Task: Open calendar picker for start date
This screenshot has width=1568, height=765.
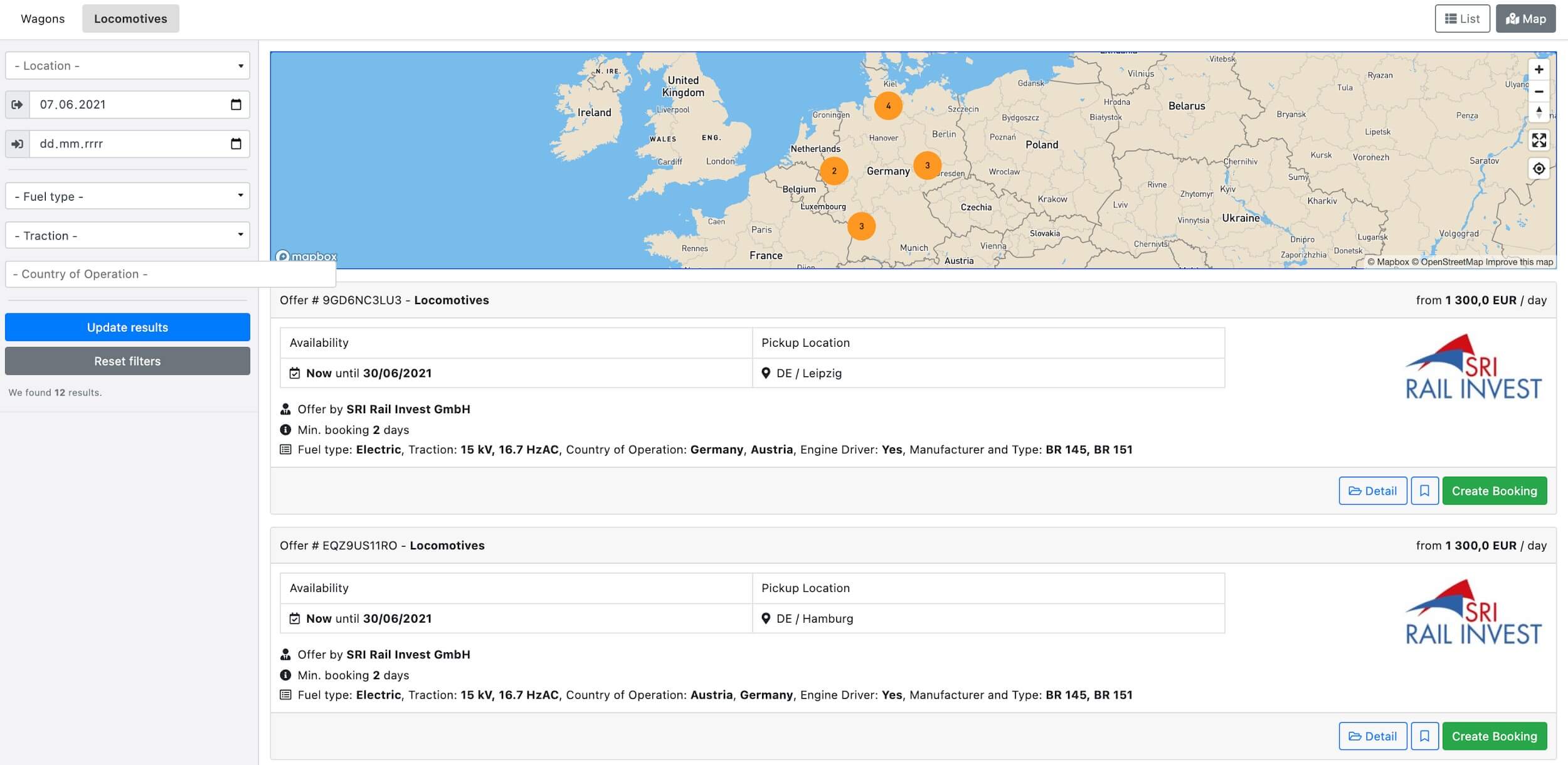Action: coord(236,105)
